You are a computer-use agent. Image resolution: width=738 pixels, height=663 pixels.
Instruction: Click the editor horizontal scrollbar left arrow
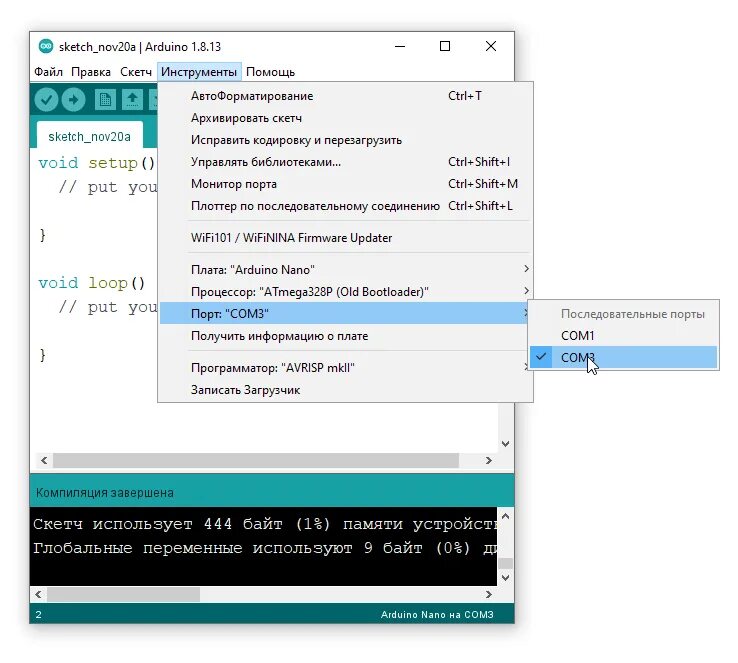(x=44, y=460)
